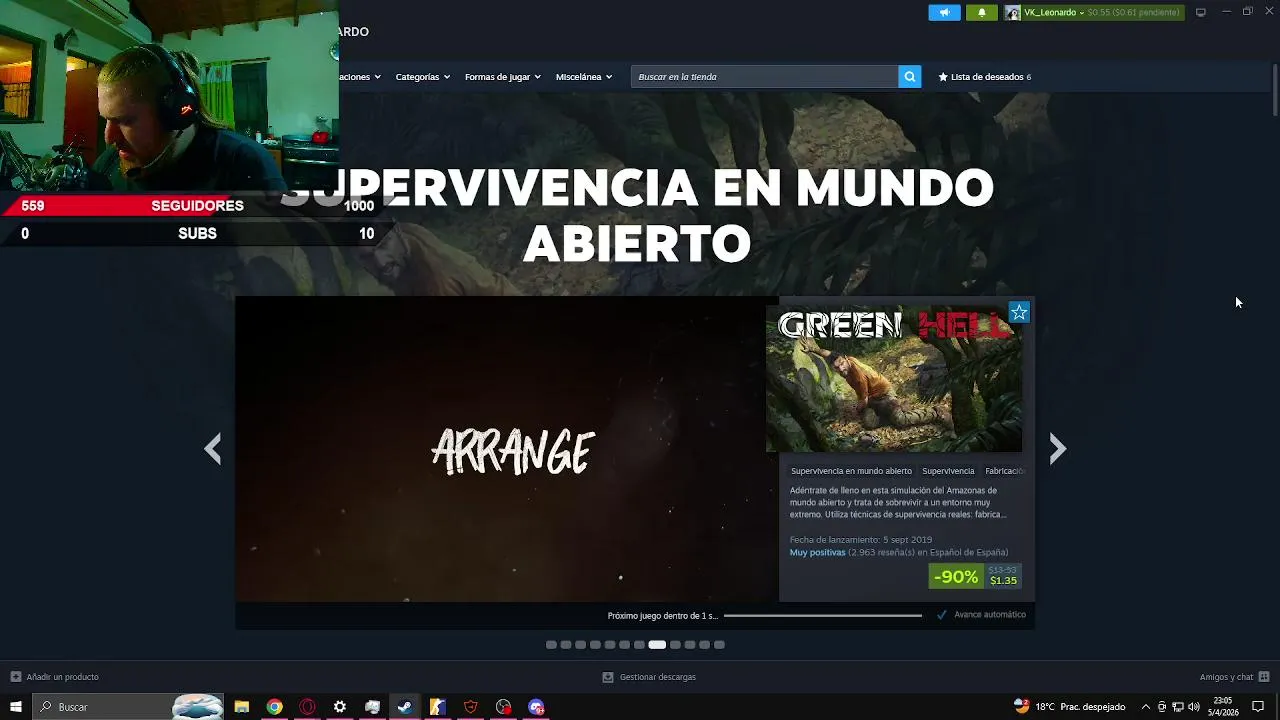Screen dimensions: 1280x720
Task: Click the Windows taskbar Buscar box
Action: 129,707
